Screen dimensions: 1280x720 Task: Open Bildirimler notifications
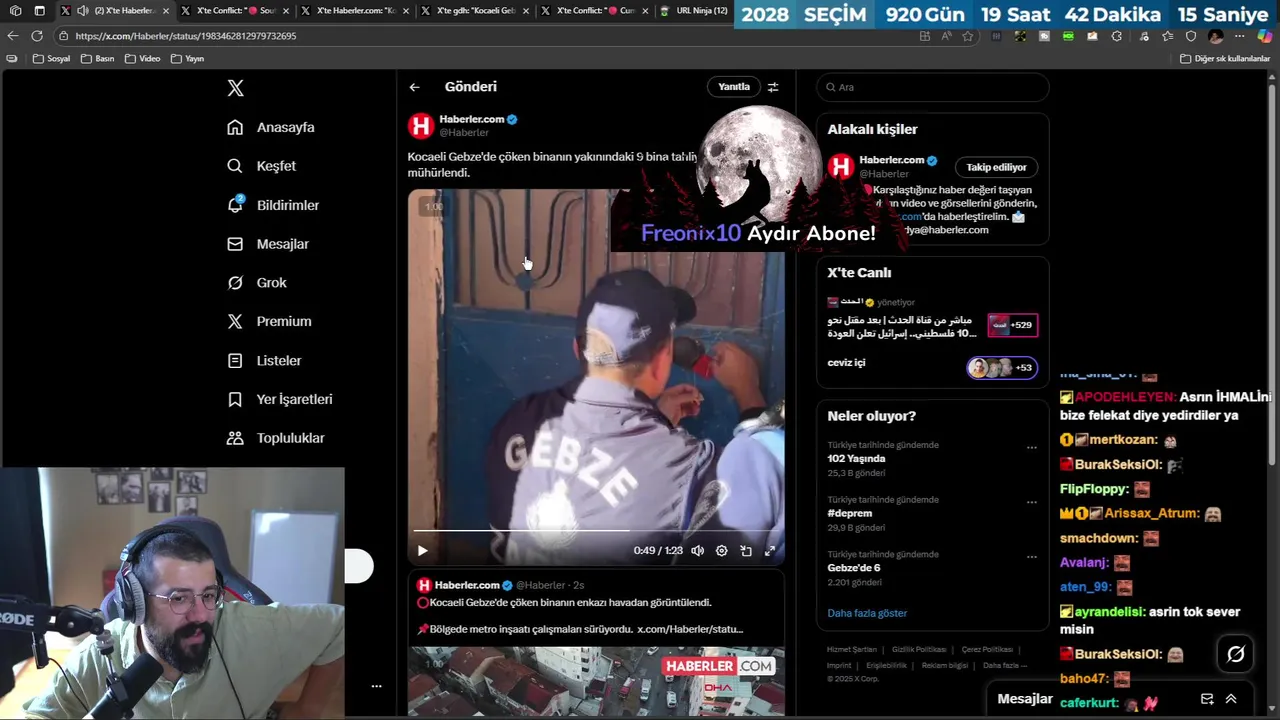coord(273,205)
